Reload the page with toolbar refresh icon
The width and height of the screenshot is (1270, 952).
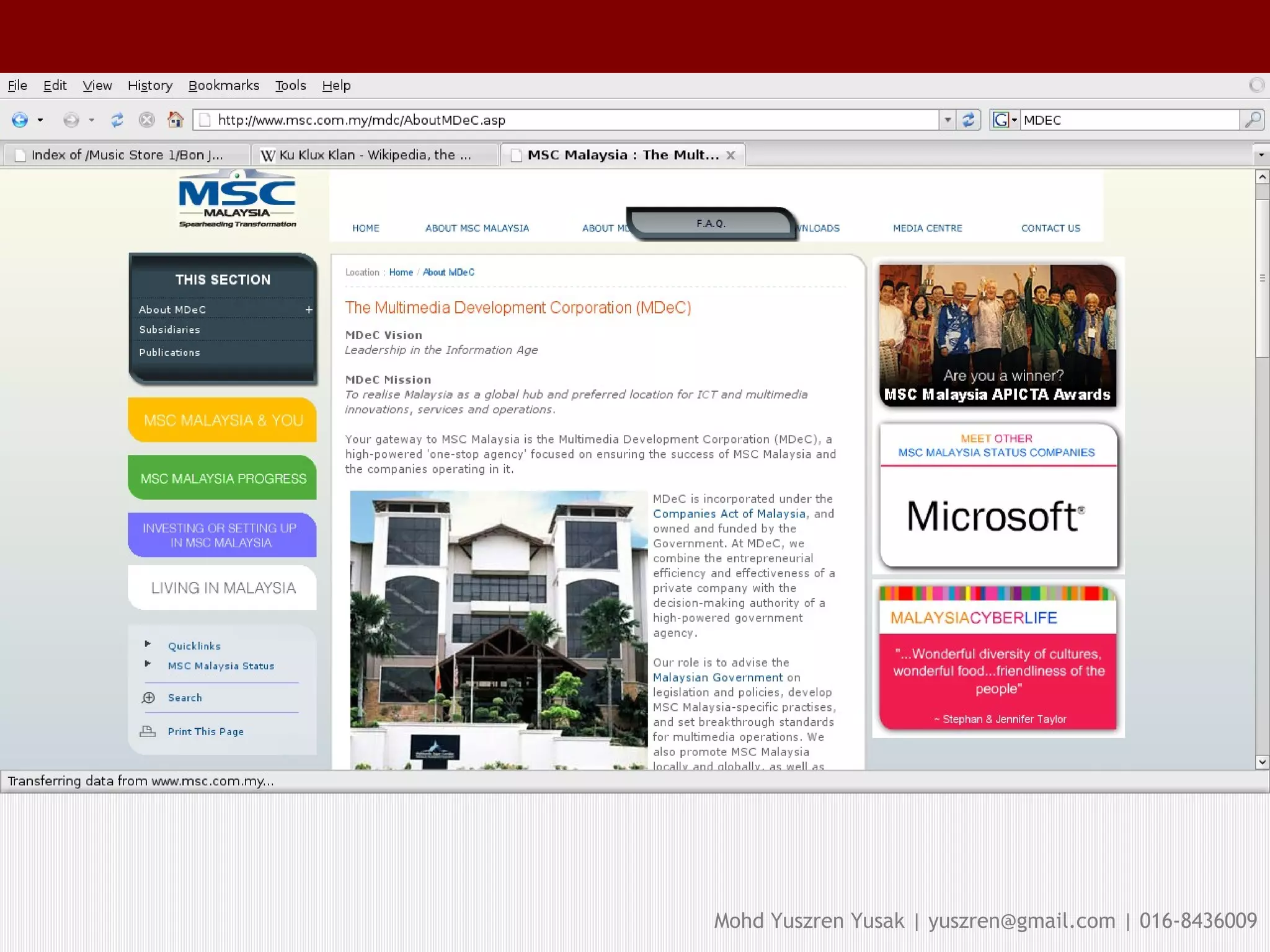point(117,120)
